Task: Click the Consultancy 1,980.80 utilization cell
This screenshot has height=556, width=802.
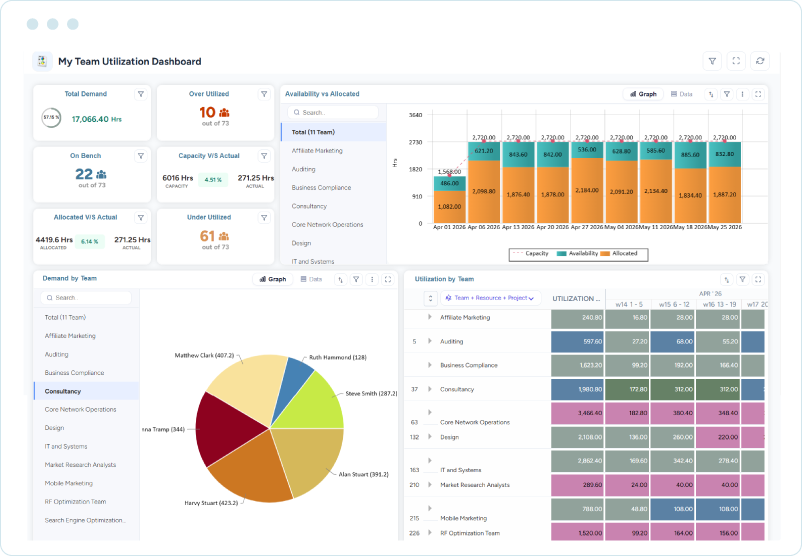Action: (x=578, y=389)
